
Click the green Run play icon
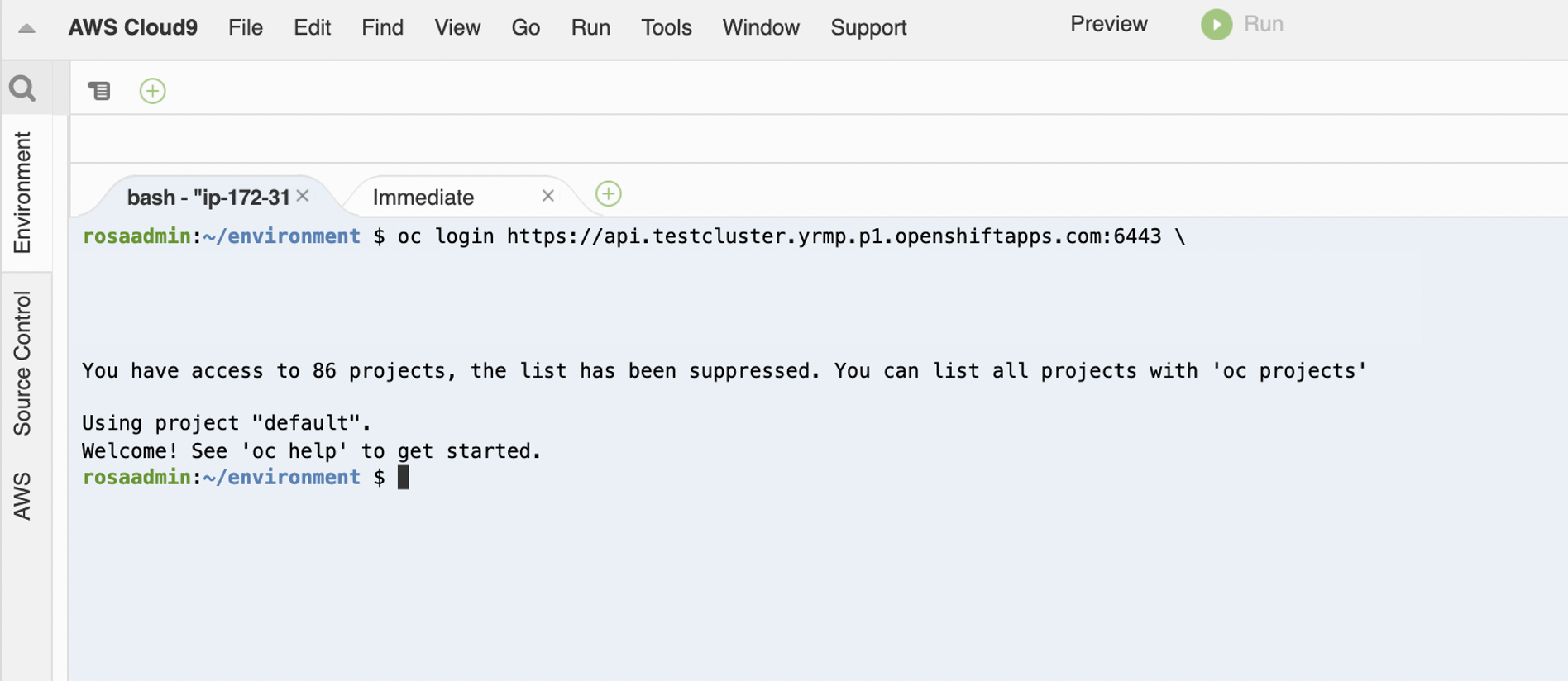tap(1216, 25)
